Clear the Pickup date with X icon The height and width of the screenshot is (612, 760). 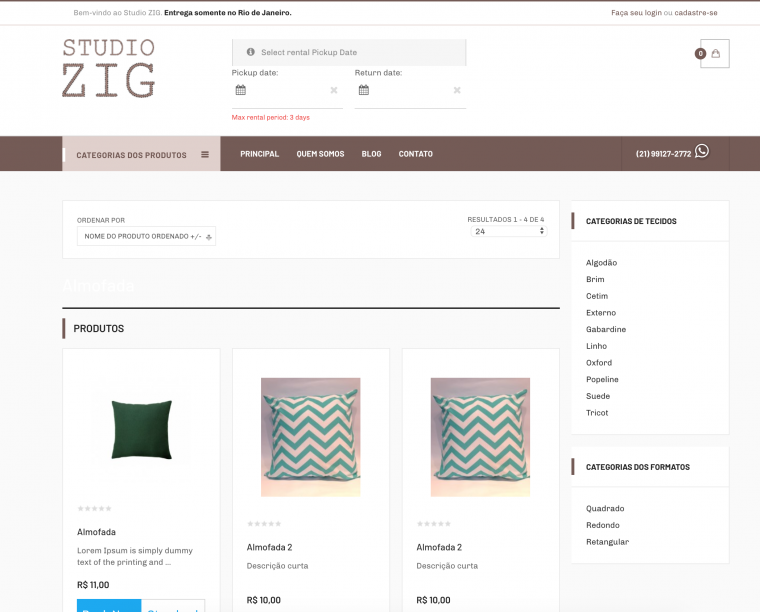(333, 90)
